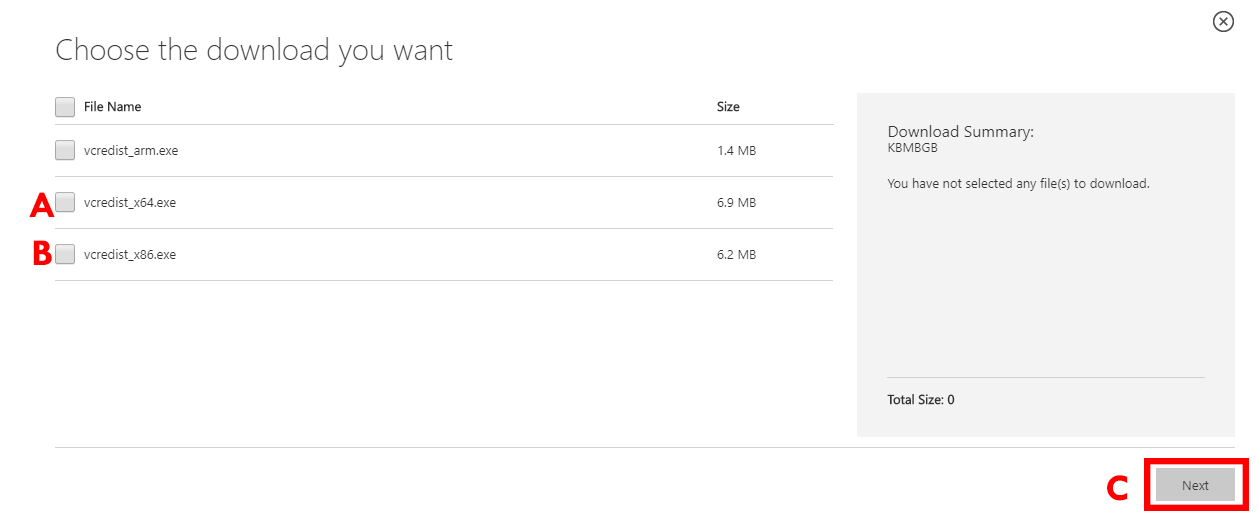Image resolution: width=1259 pixels, height=514 pixels.
Task: Click the Download Summary heading
Action: [x=960, y=132]
